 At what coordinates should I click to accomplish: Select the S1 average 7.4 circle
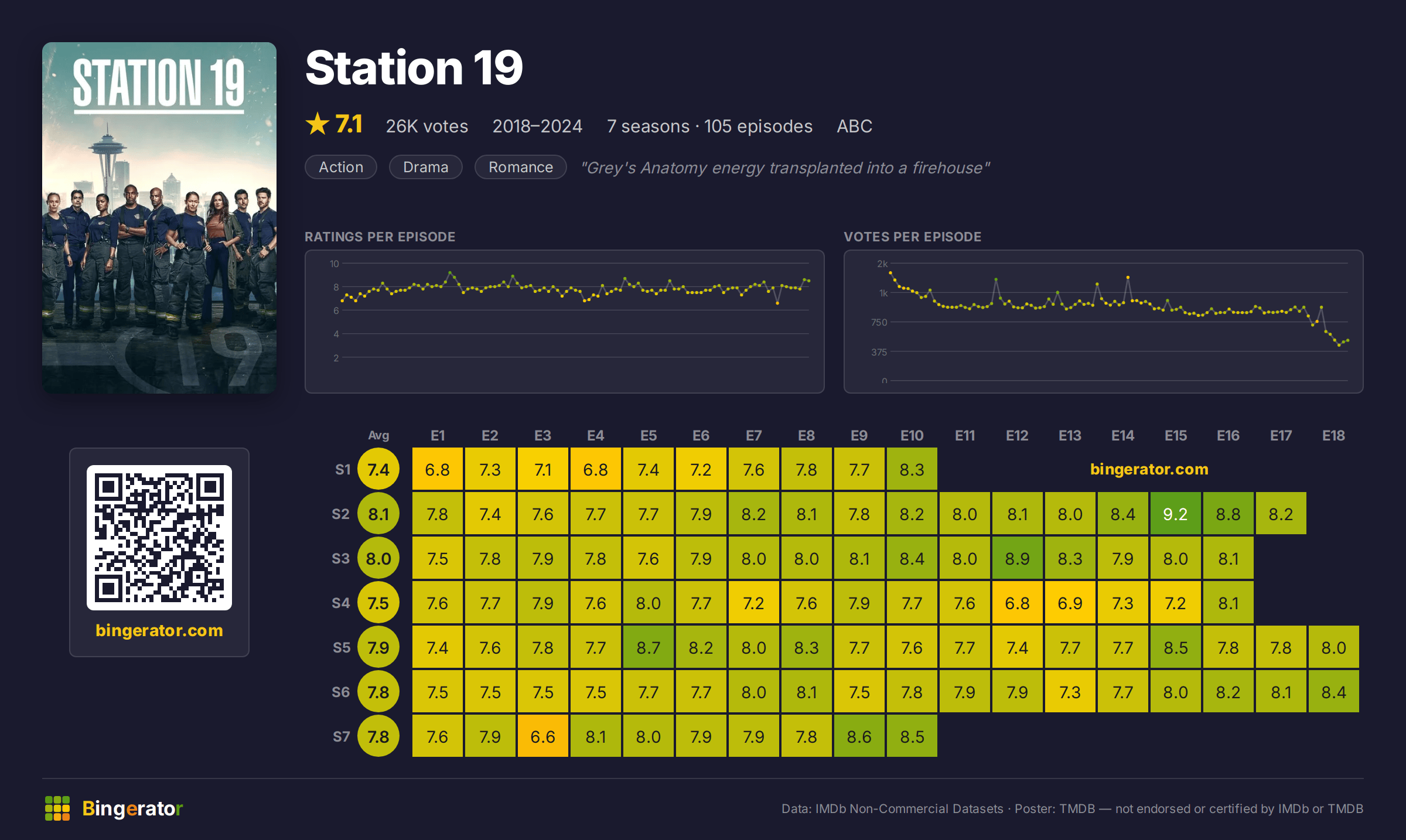click(x=378, y=469)
